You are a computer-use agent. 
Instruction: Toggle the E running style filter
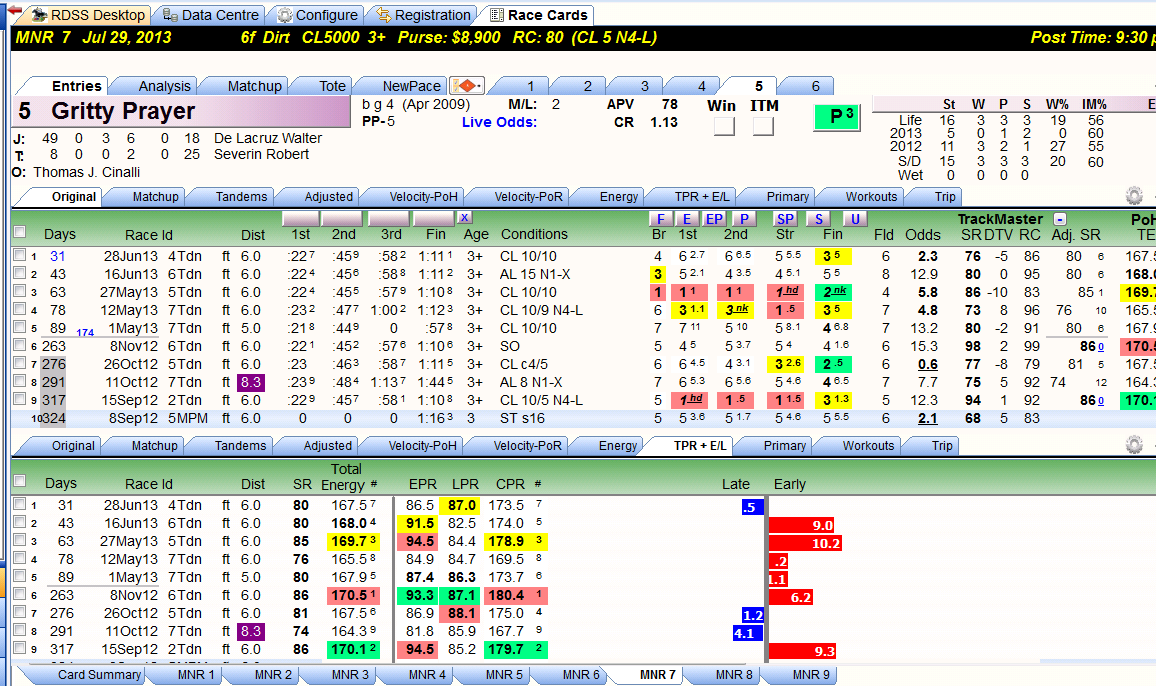pos(686,219)
